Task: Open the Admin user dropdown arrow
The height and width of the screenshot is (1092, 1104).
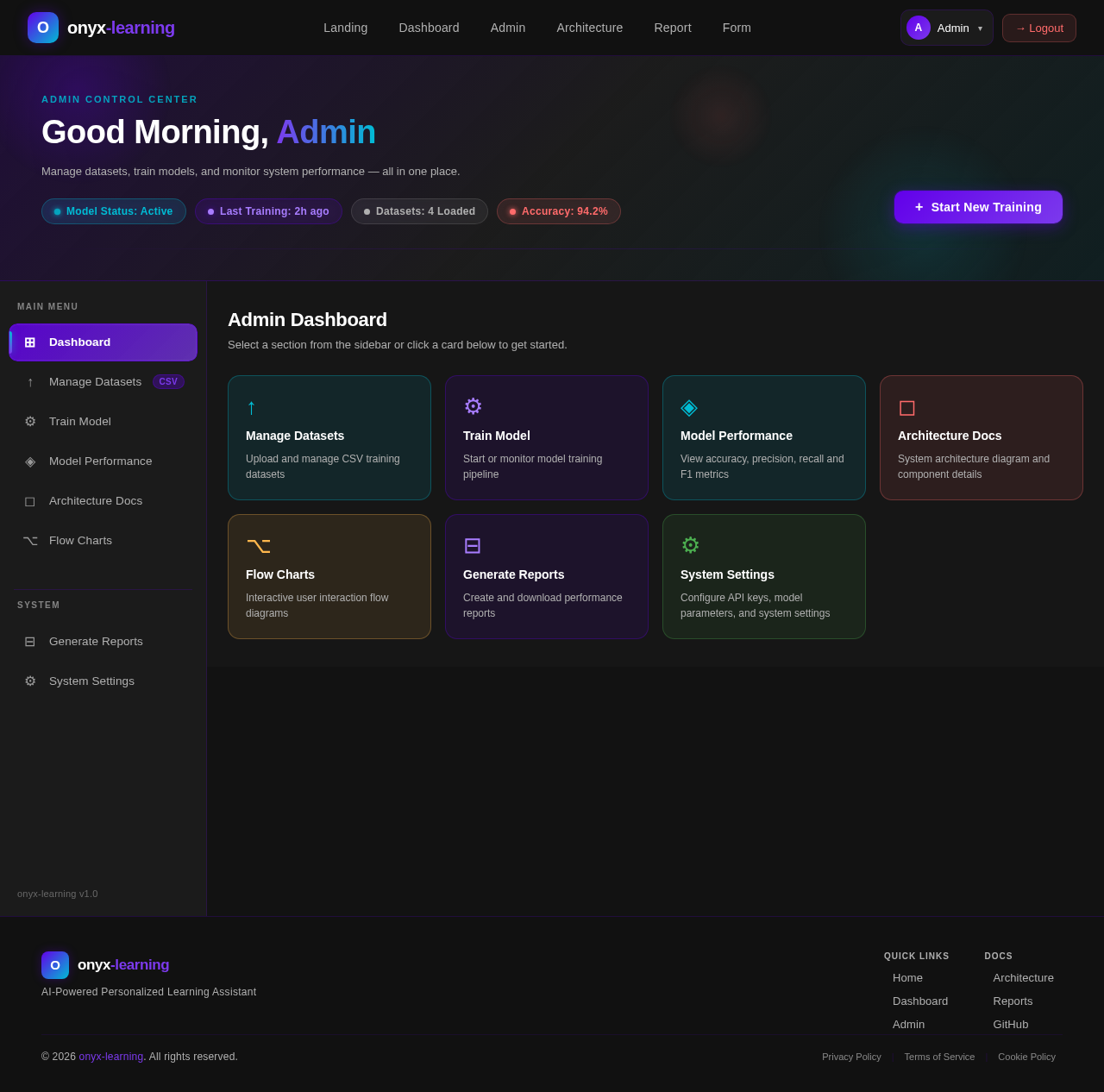Action: tap(980, 28)
